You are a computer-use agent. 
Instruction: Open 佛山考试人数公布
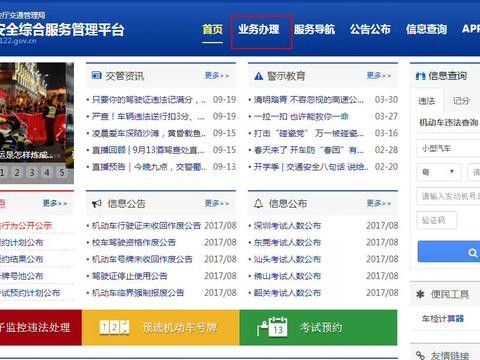coord(287,276)
